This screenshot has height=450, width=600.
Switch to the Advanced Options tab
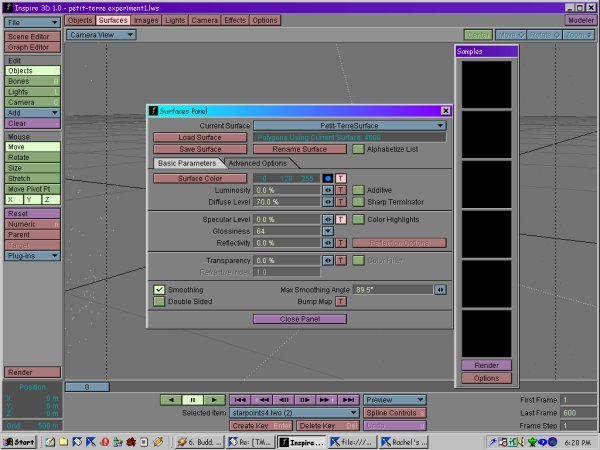[x=257, y=163]
